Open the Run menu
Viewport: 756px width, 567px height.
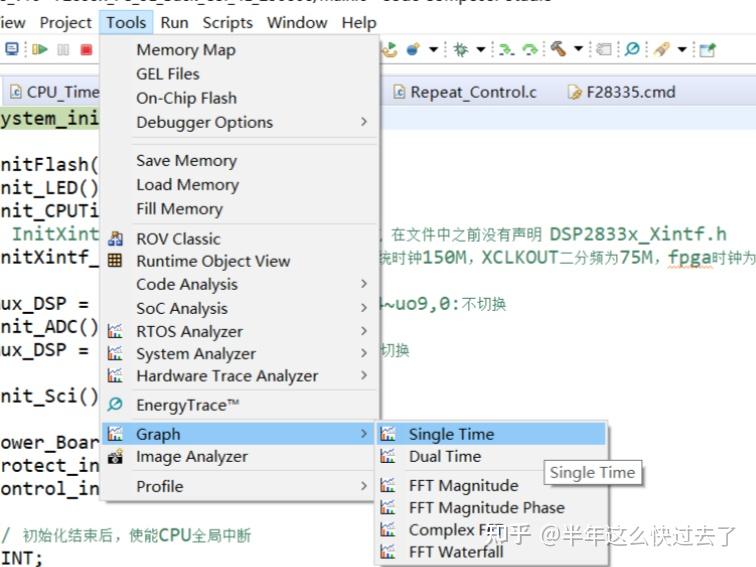pyautogui.click(x=175, y=23)
